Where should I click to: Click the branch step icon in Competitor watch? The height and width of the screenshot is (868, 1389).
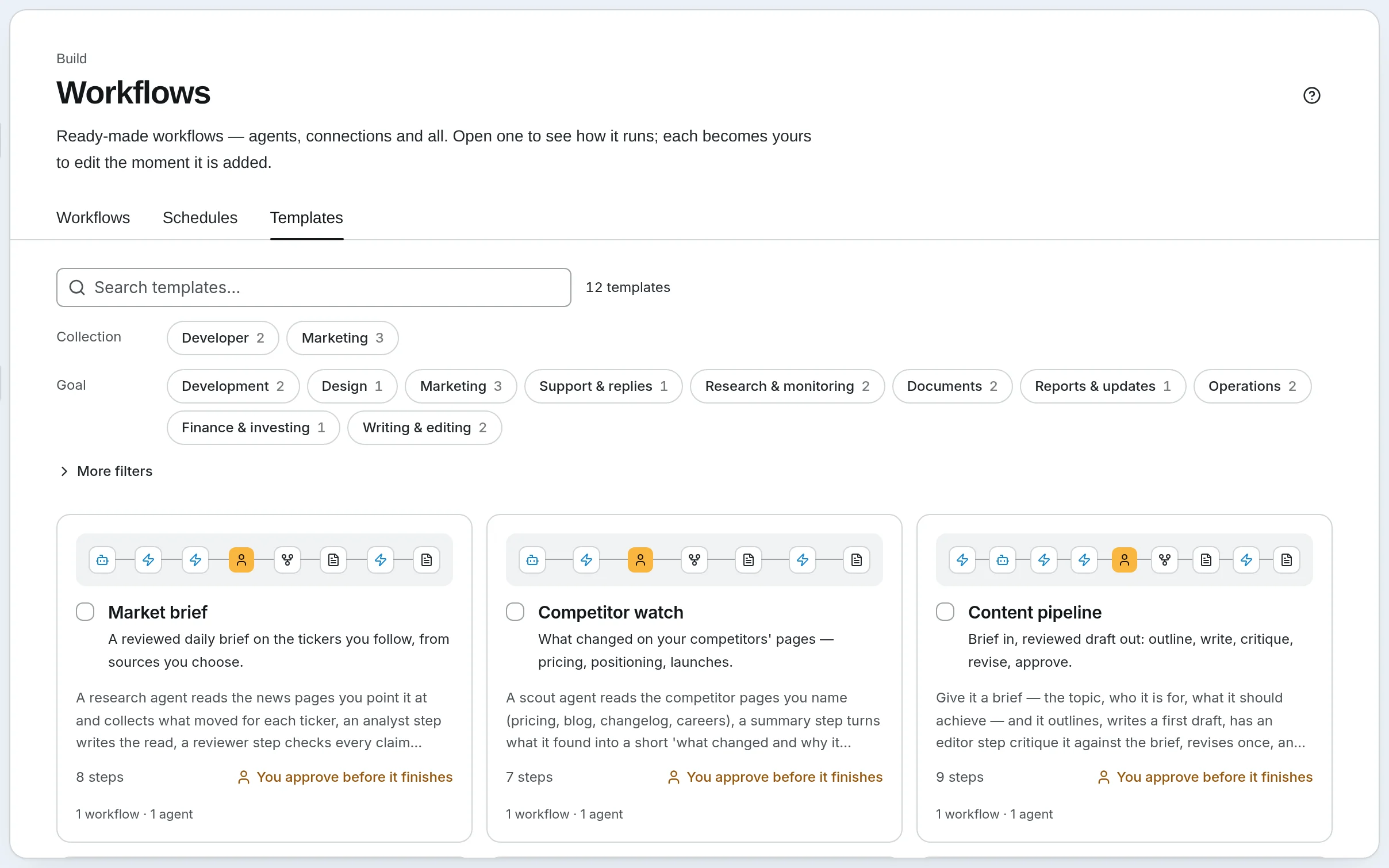(x=694, y=560)
